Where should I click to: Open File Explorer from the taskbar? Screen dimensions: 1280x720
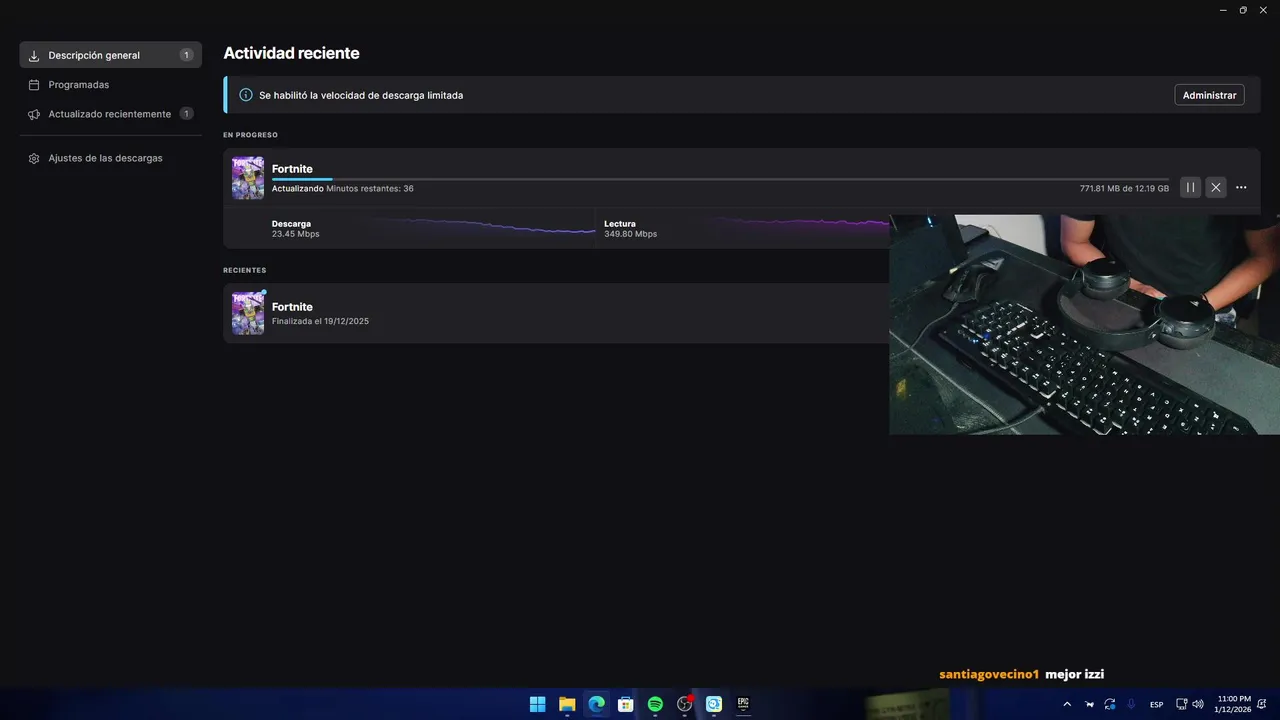tap(567, 704)
